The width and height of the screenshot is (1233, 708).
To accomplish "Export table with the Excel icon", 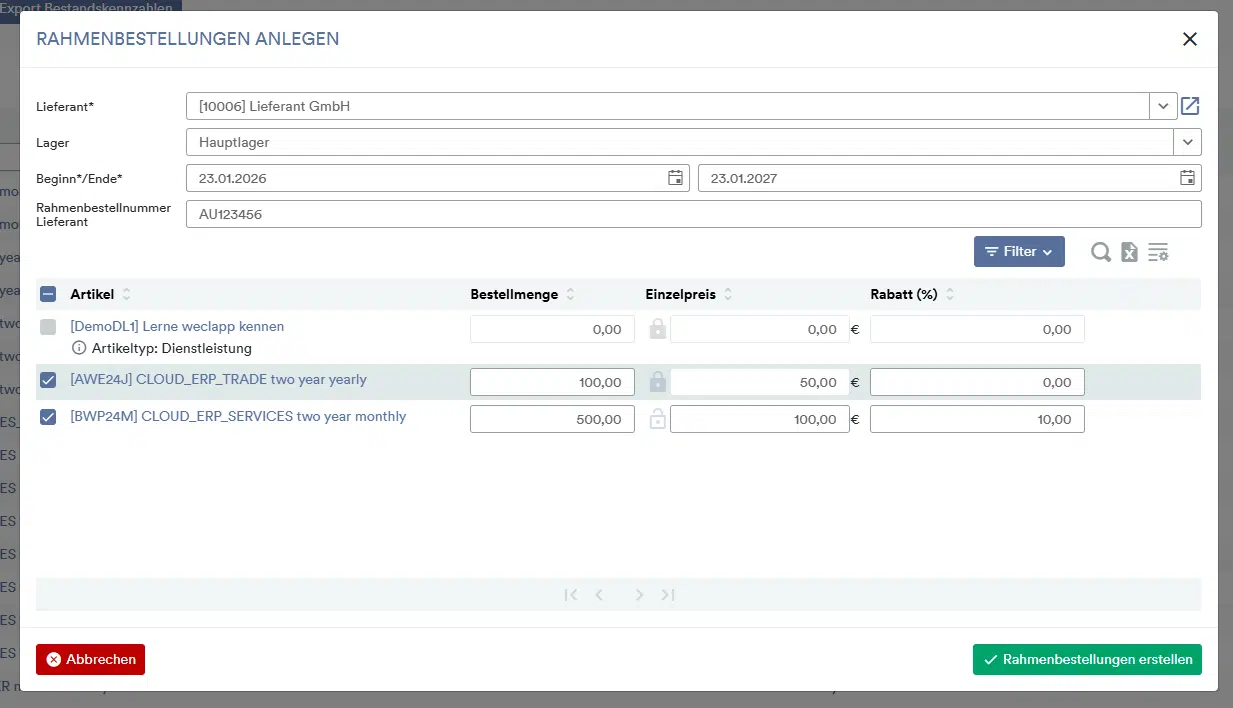I will [1129, 252].
